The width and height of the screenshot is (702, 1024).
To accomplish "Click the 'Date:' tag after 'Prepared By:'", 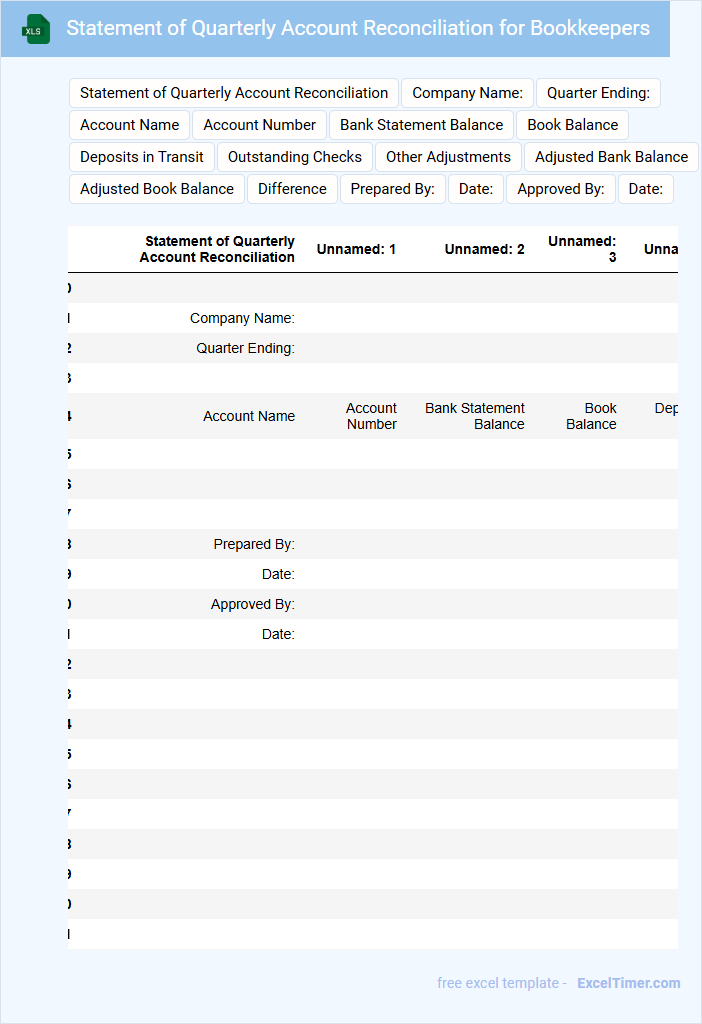I will [x=476, y=189].
